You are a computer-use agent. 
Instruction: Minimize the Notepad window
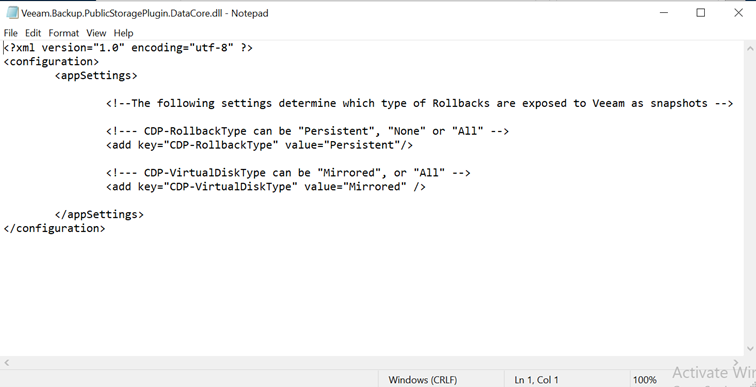pos(664,13)
